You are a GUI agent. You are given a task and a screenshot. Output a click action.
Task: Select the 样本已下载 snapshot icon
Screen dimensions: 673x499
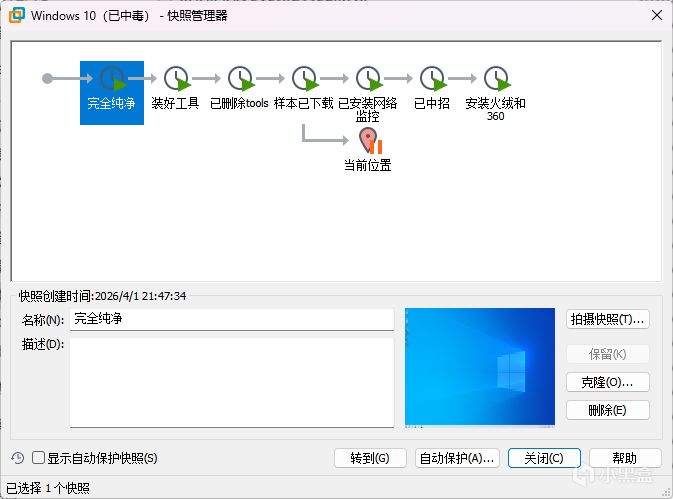pos(304,79)
